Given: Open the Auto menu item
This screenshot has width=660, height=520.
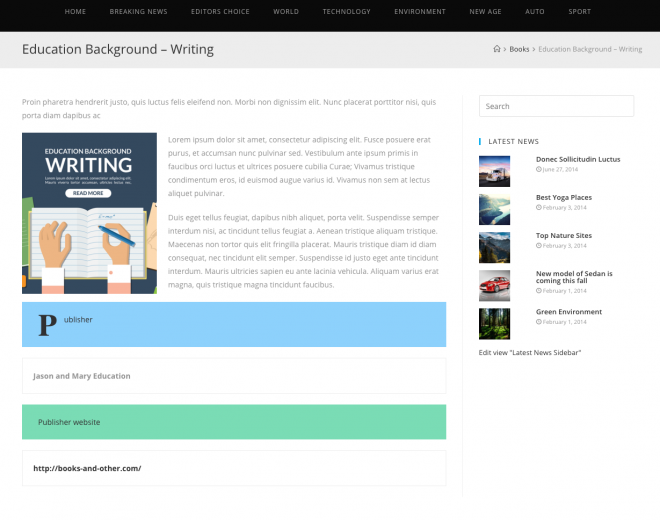Looking at the screenshot, I should pyautogui.click(x=535, y=12).
